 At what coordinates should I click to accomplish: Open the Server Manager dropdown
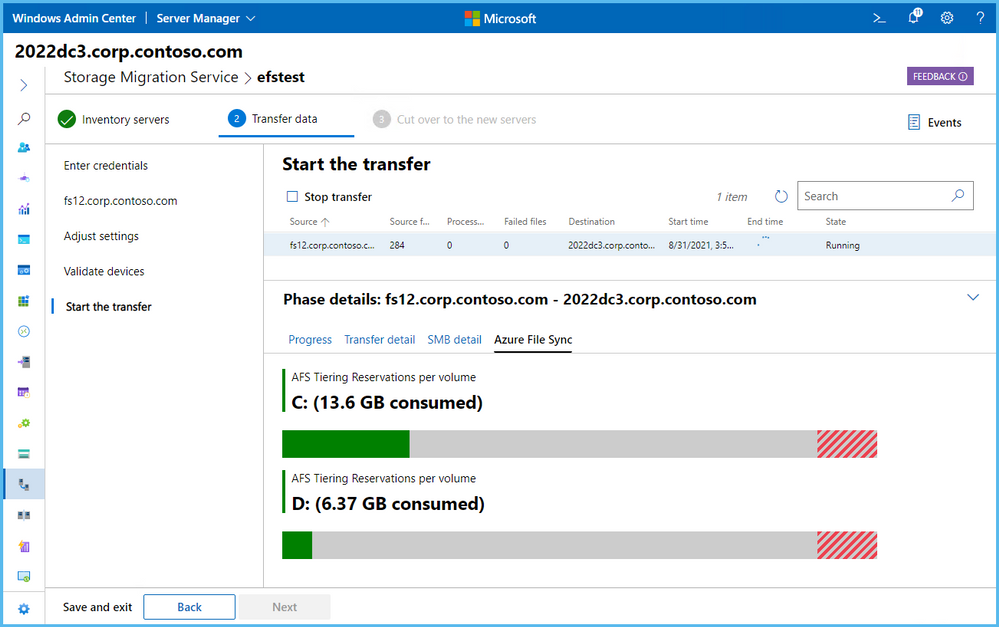pyautogui.click(x=206, y=18)
